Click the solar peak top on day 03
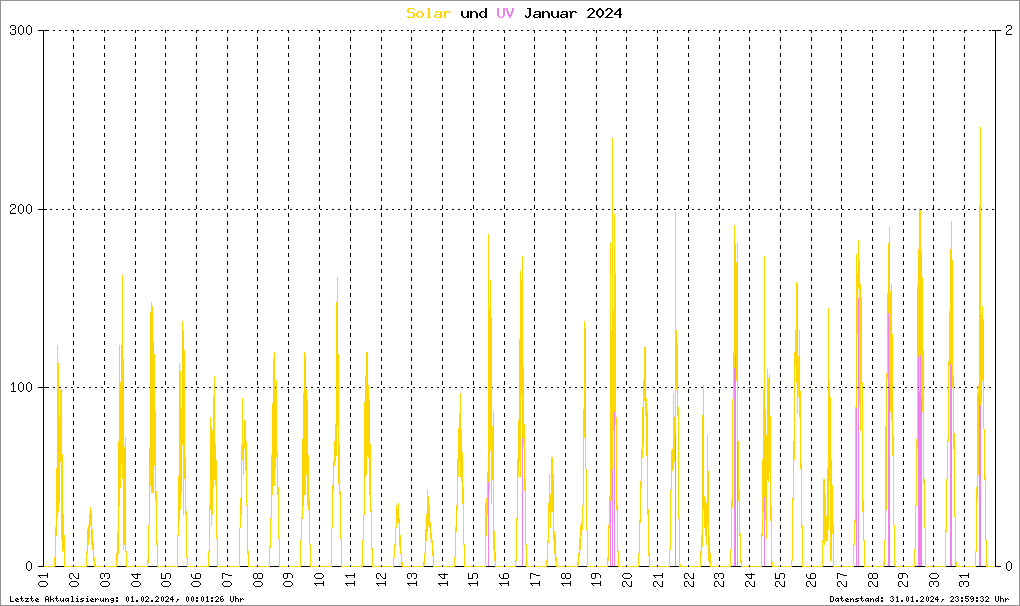Screen dimensions: 1020x606 coord(122,277)
